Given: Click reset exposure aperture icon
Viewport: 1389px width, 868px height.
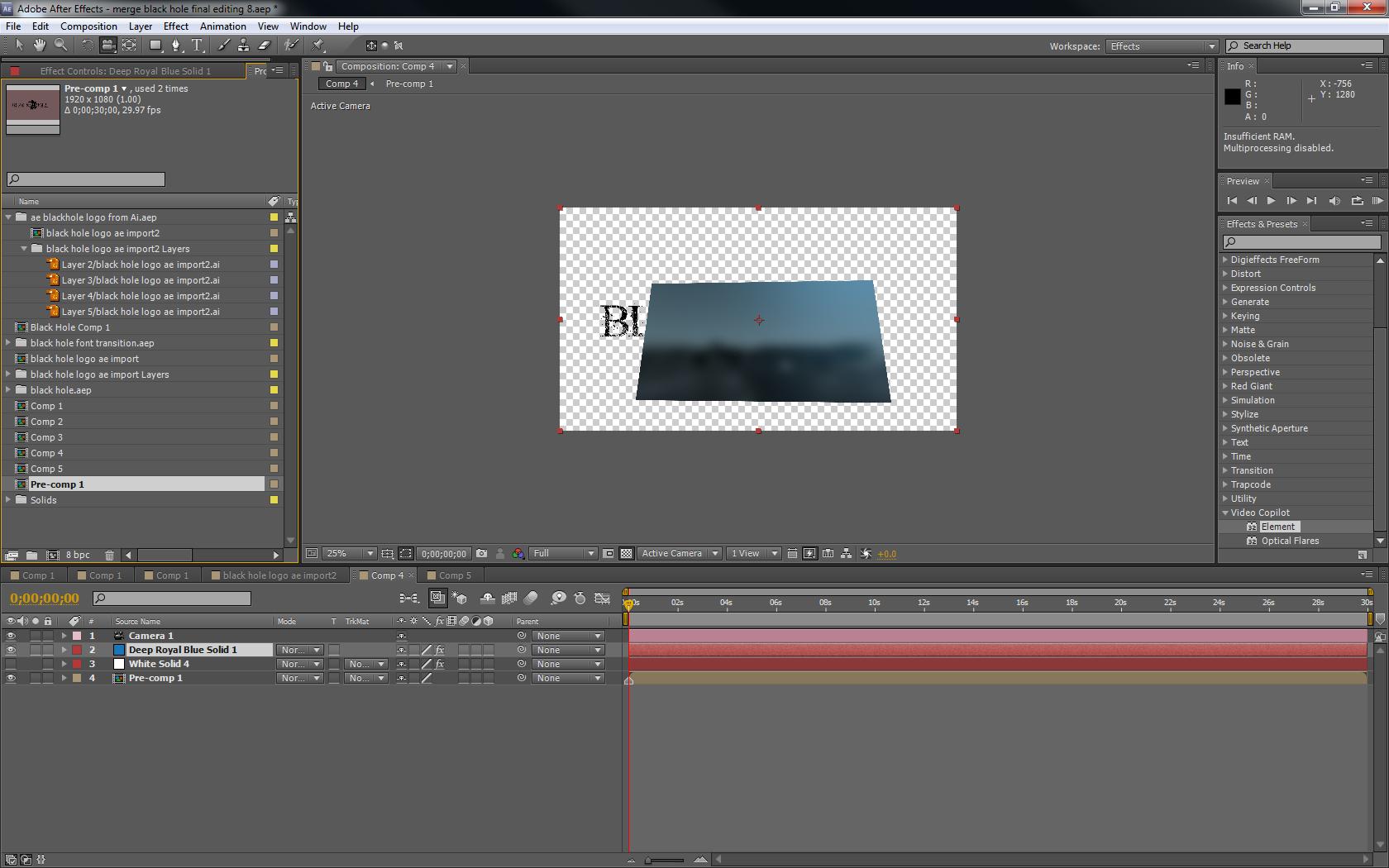Looking at the screenshot, I should point(866,554).
